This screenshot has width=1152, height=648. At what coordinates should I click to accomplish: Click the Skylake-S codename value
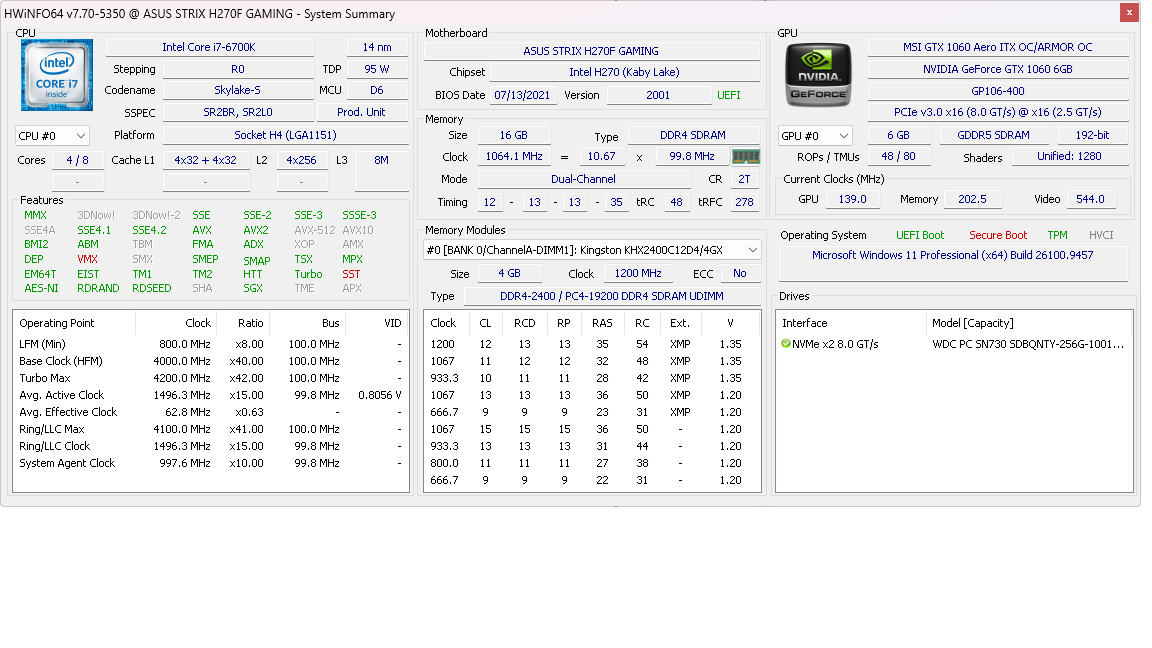pyautogui.click(x=237, y=90)
